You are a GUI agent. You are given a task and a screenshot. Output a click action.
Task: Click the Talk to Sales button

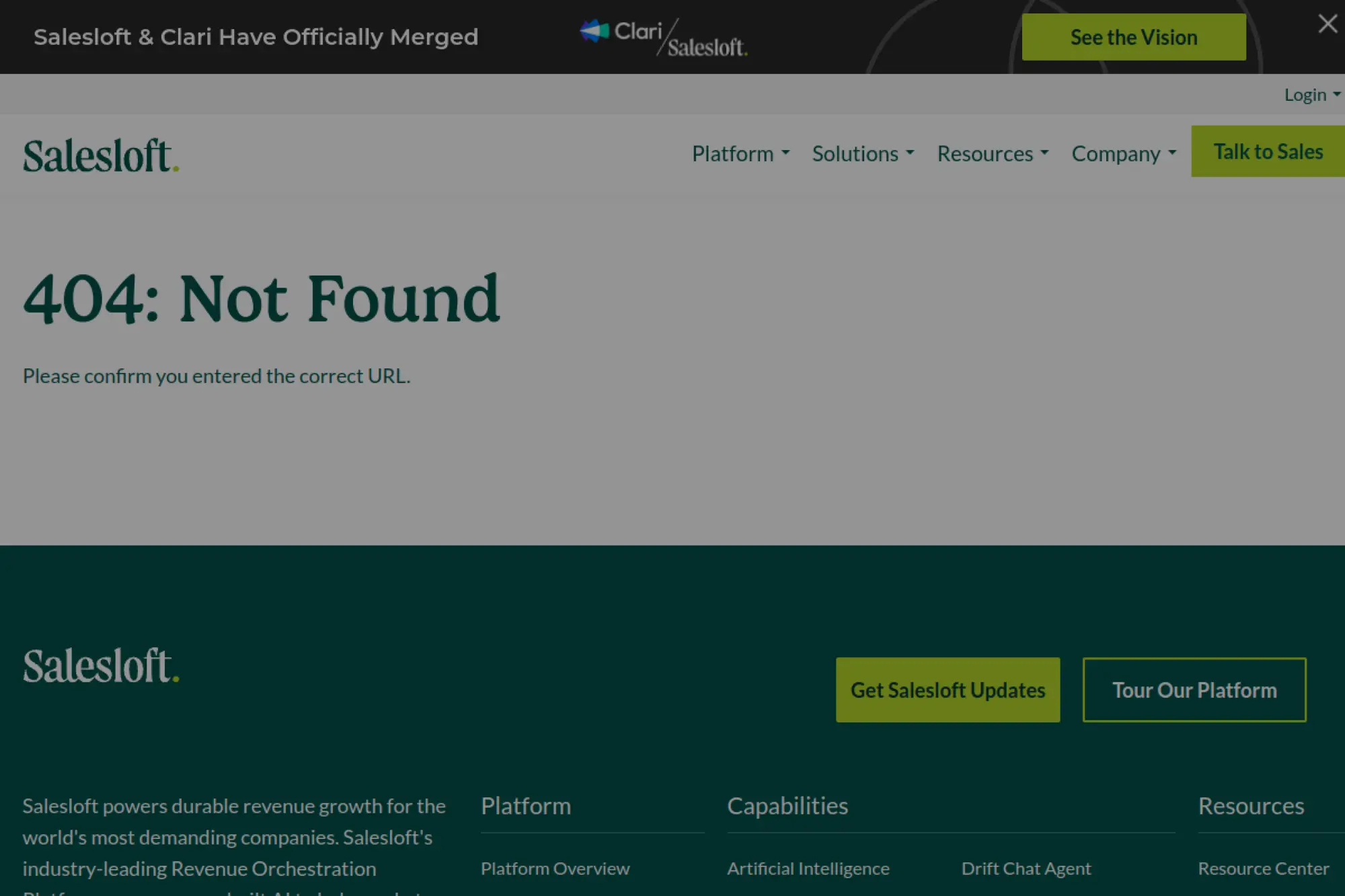click(x=1268, y=151)
